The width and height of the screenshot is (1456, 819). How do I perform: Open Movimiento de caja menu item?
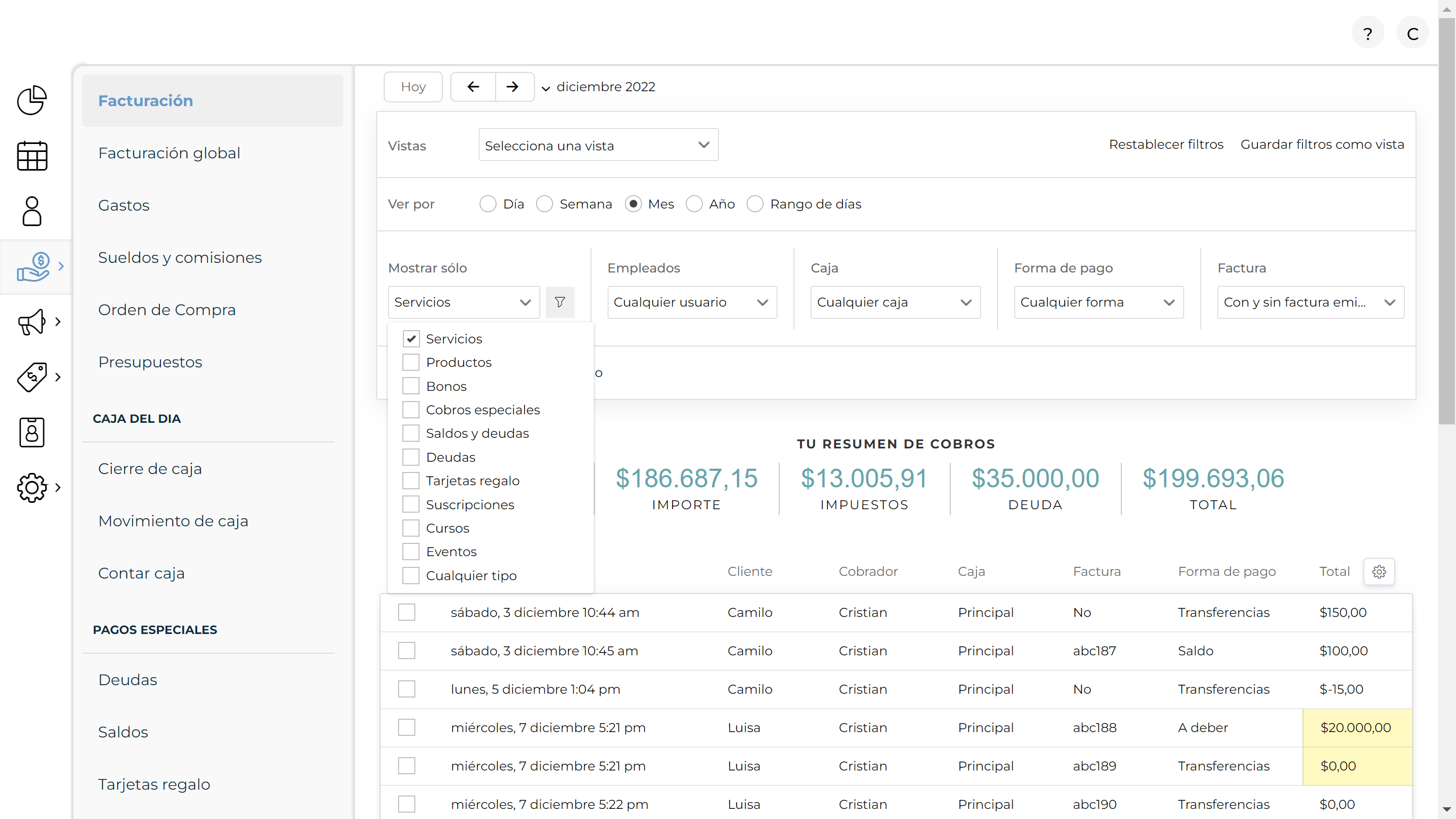pyautogui.click(x=173, y=521)
